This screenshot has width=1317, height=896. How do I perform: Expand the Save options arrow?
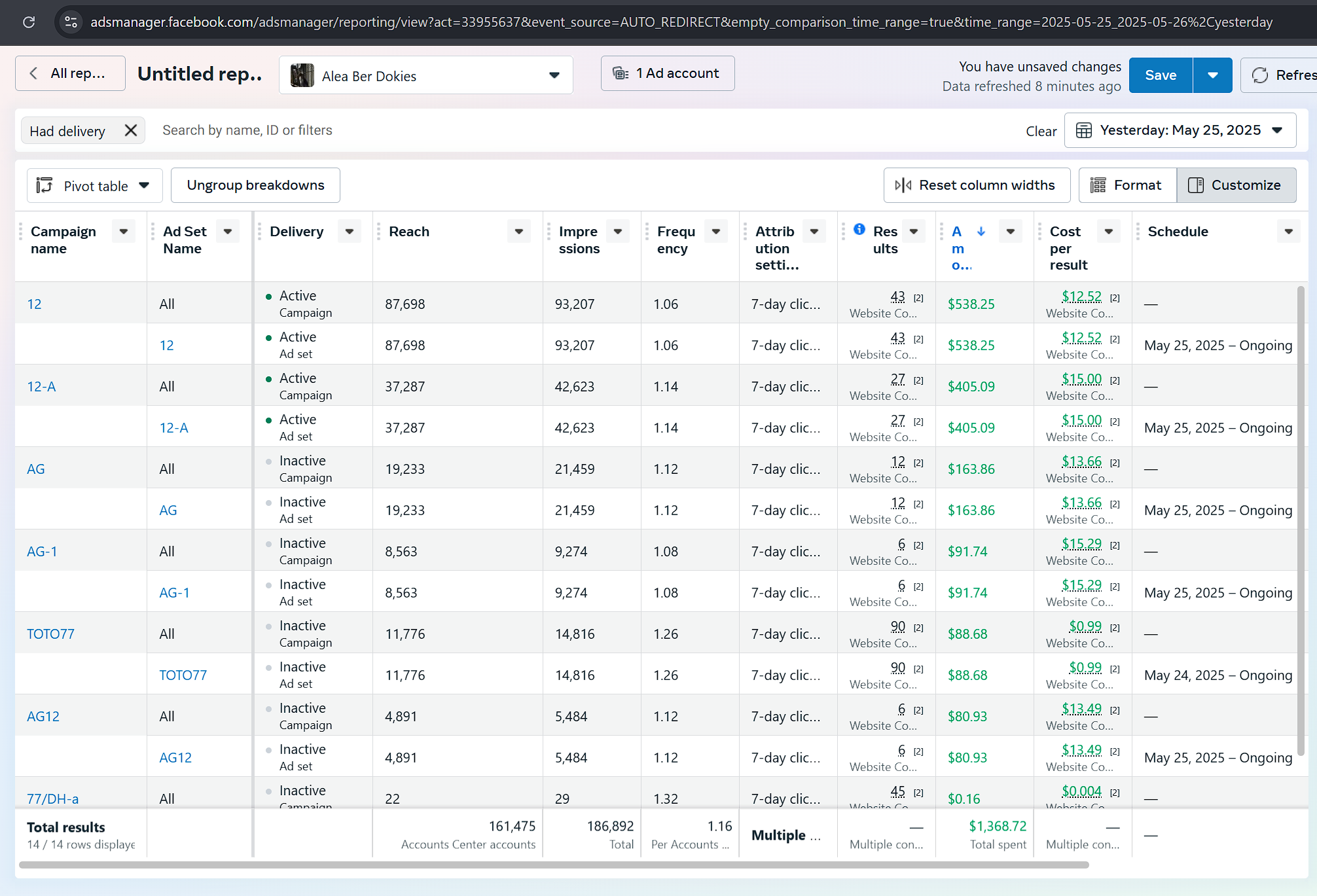click(x=1212, y=75)
